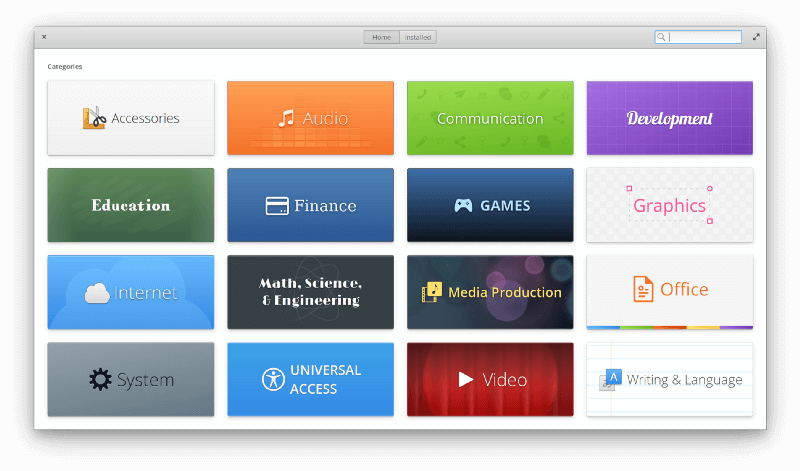Click the film-note icon on Media Production
This screenshot has height=471, width=800.
click(432, 292)
